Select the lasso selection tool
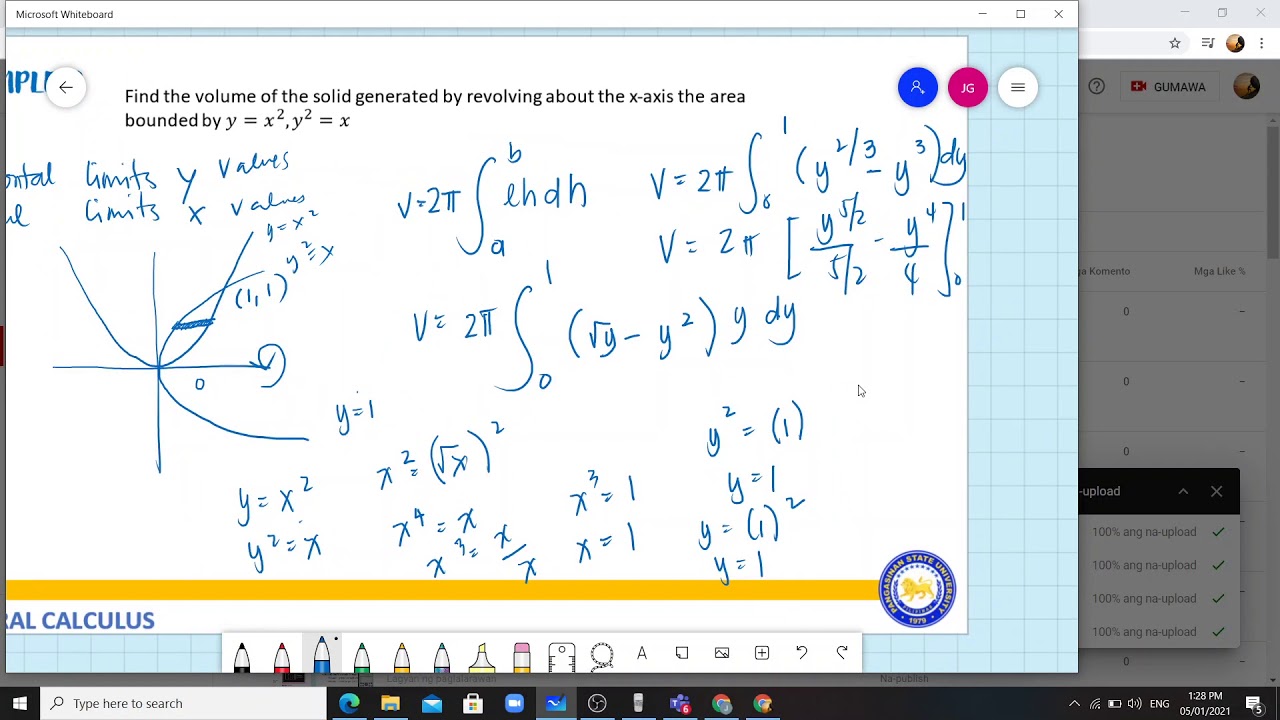This screenshot has height=720, width=1280. click(x=602, y=655)
